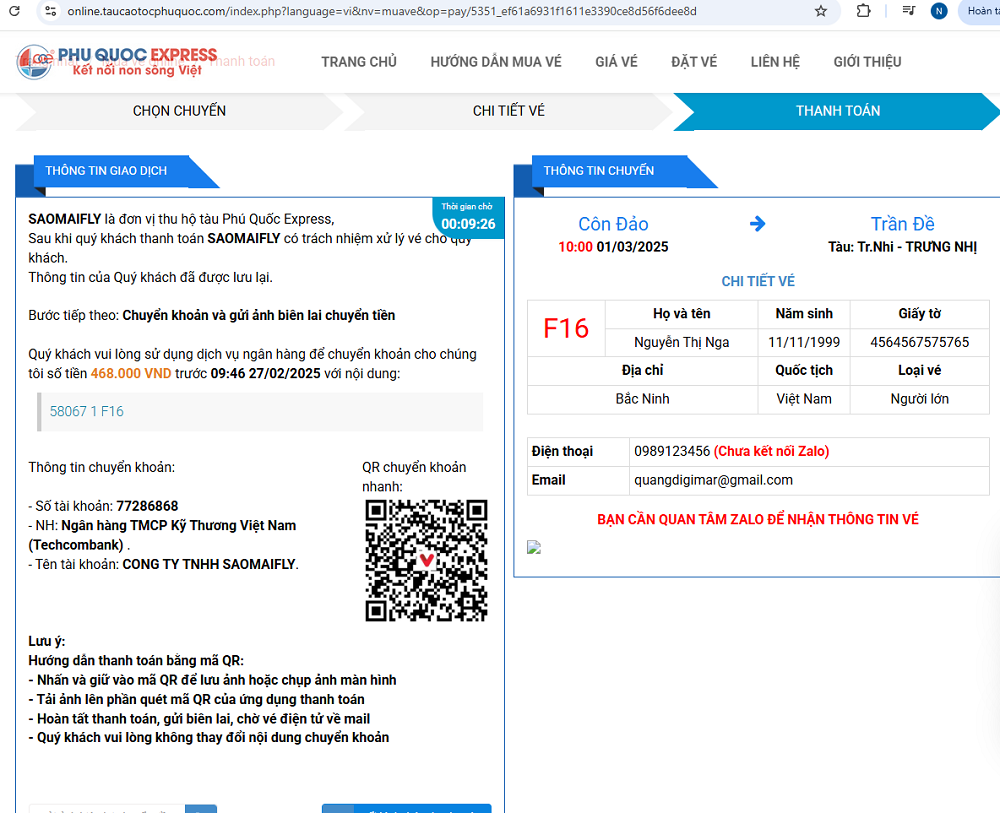Viewport: 1000px width, 813px height.
Task: Open the Chrome profile avatar N
Action: click(x=939, y=11)
